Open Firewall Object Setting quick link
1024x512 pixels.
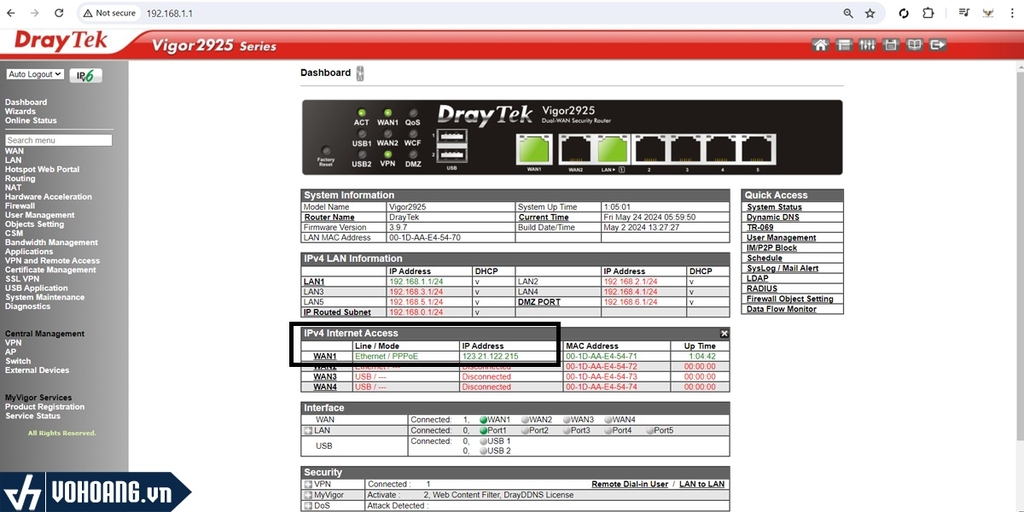tap(790, 299)
